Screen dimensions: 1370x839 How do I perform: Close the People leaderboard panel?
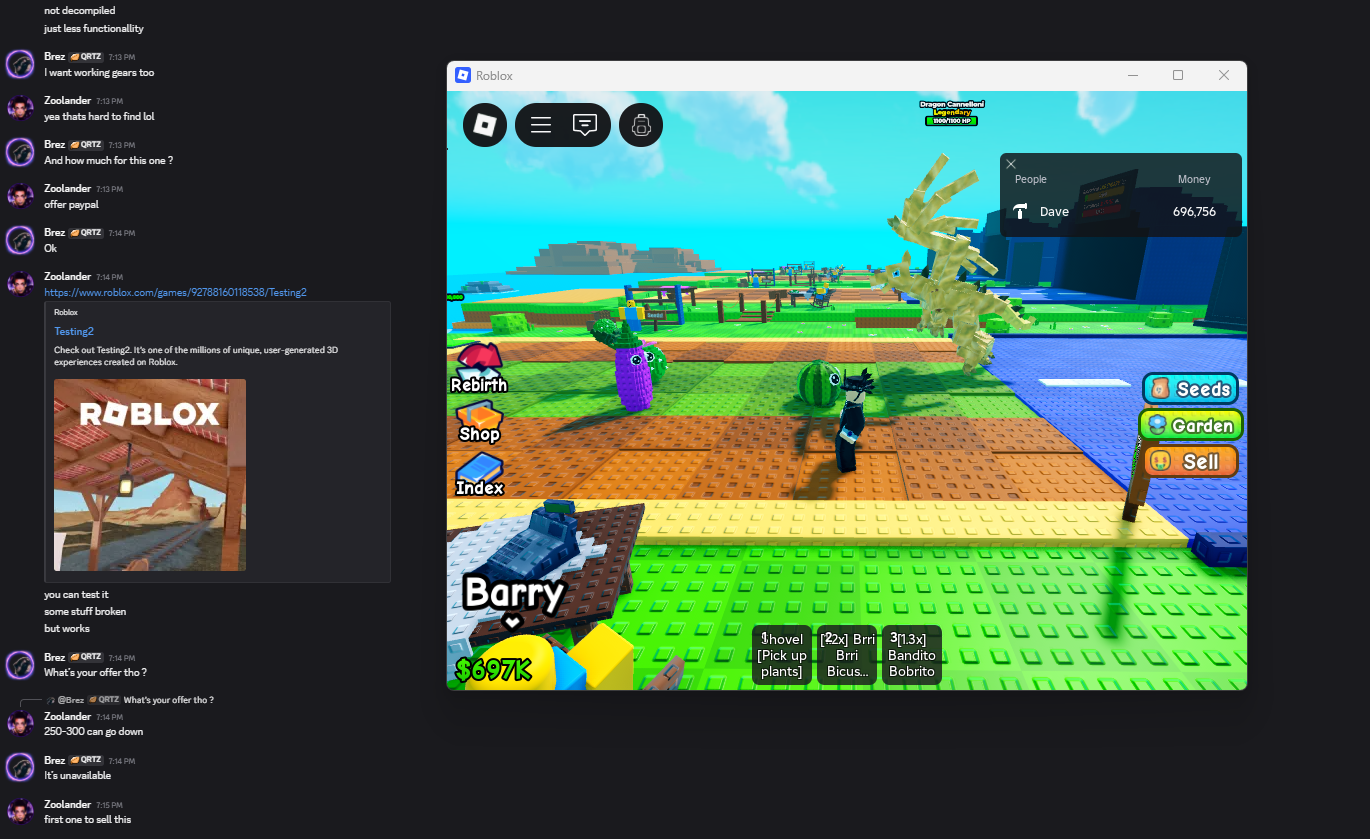1011,164
